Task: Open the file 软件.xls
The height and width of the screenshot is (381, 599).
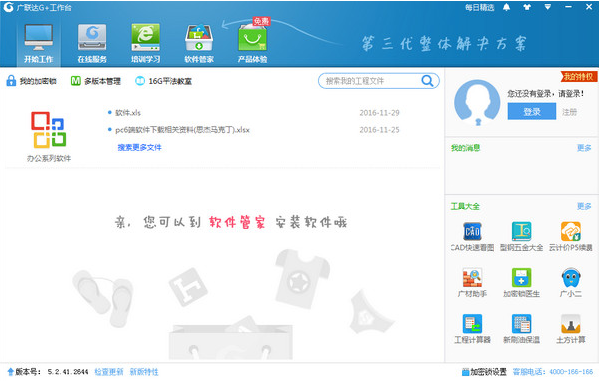Action: click(128, 113)
